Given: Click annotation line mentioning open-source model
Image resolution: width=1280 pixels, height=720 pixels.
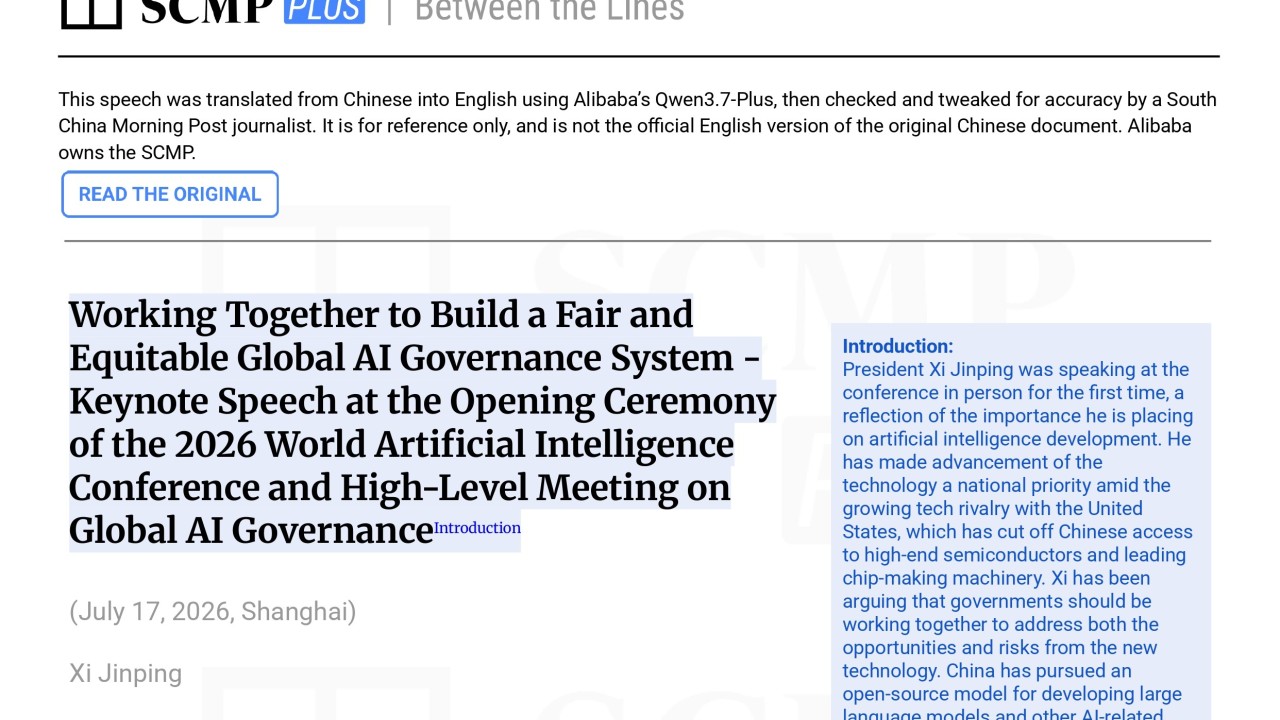Looking at the screenshot, I should 1012,694.
